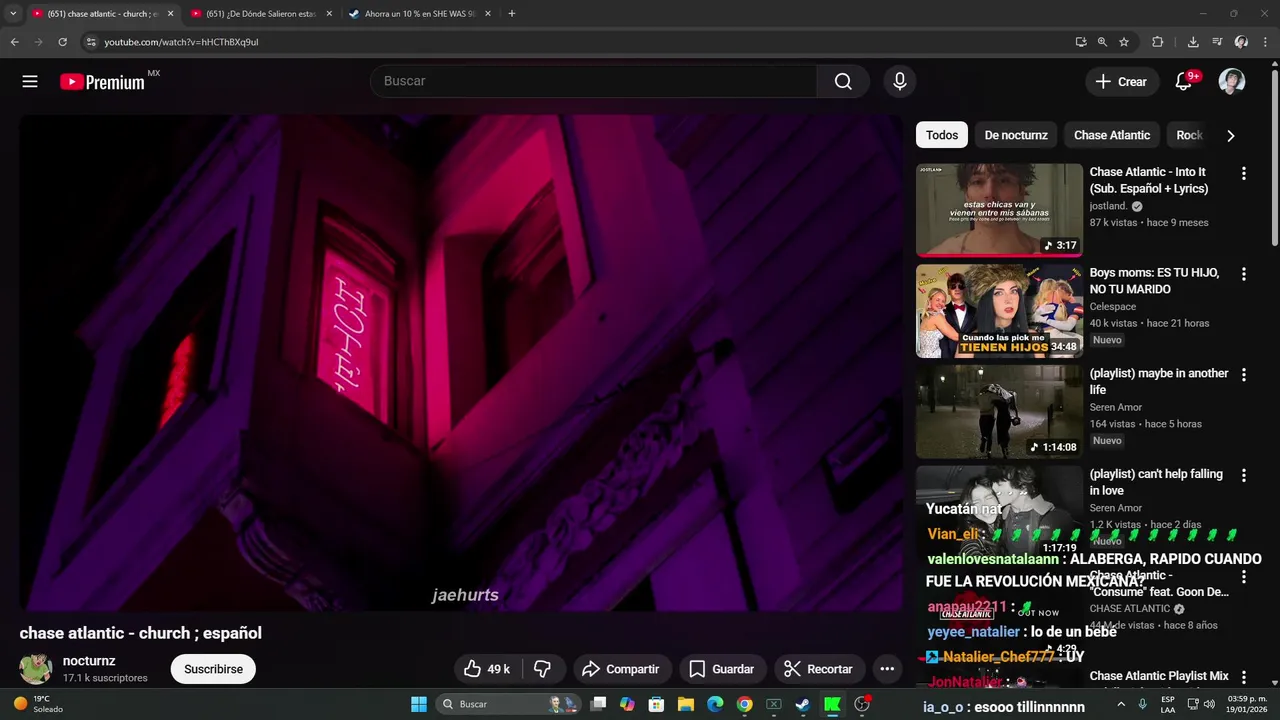Viewport: 1280px width, 720px height.
Task: Save the video with Guardar
Action: (721, 669)
